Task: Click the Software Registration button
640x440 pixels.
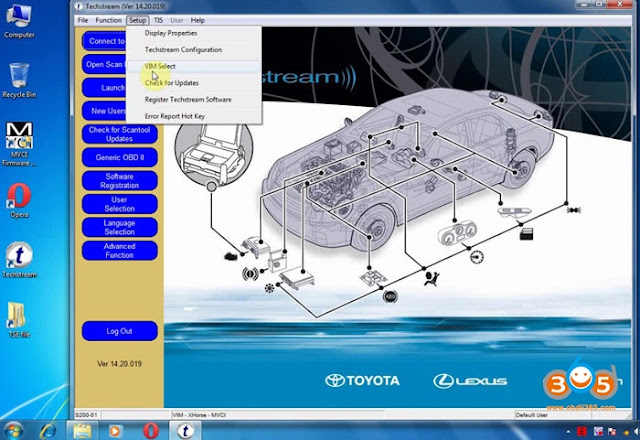Action: pos(120,181)
